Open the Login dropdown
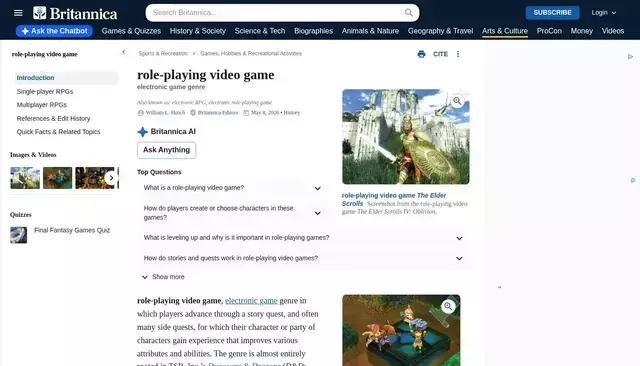The width and height of the screenshot is (640, 366). [604, 13]
